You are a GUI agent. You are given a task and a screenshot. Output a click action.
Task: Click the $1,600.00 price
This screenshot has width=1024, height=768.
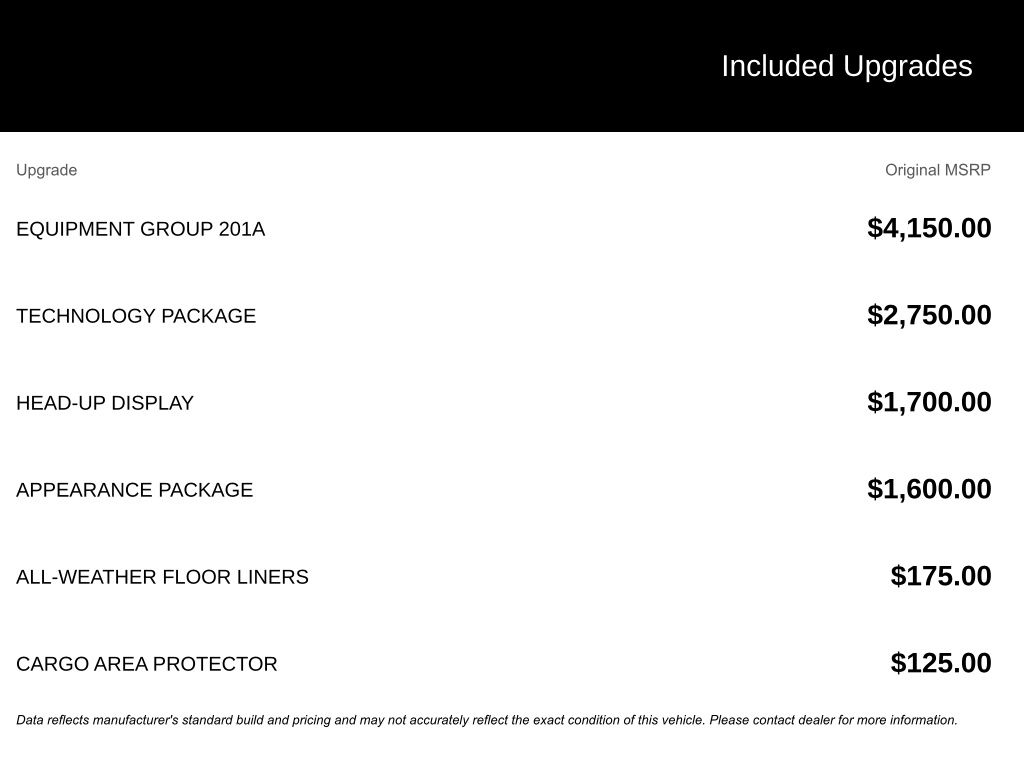[929, 489]
